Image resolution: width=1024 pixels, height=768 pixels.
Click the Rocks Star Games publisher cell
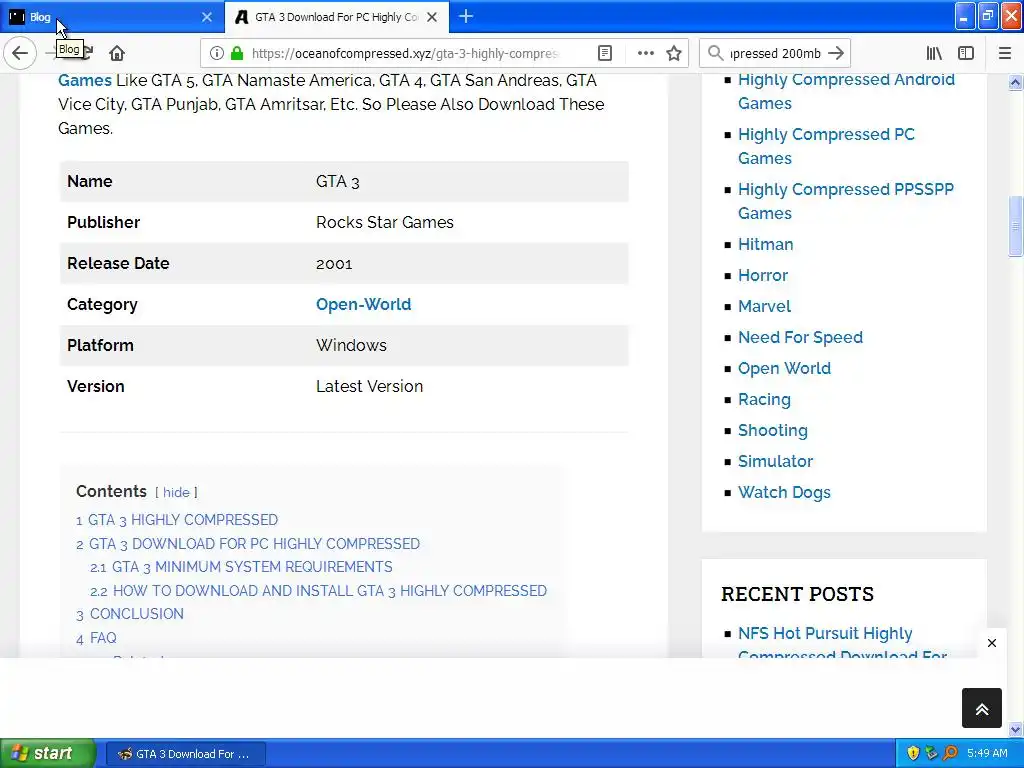(385, 223)
